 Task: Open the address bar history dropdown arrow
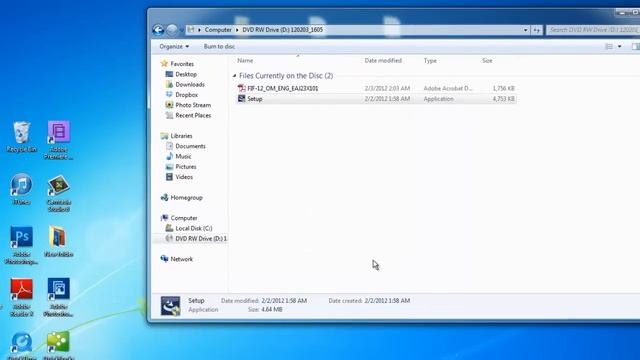click(x=525, y=30)
